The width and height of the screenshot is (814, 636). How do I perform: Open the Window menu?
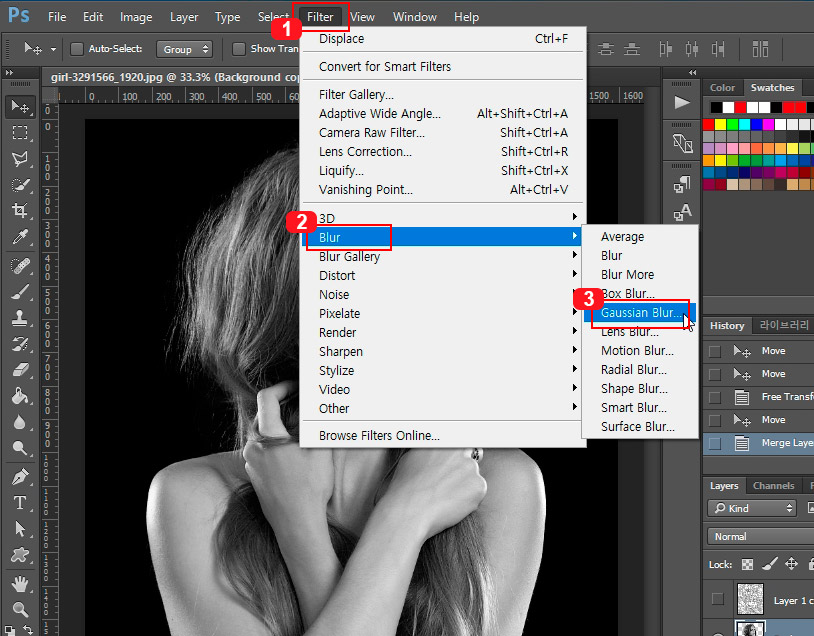click(x=414, y=17)
